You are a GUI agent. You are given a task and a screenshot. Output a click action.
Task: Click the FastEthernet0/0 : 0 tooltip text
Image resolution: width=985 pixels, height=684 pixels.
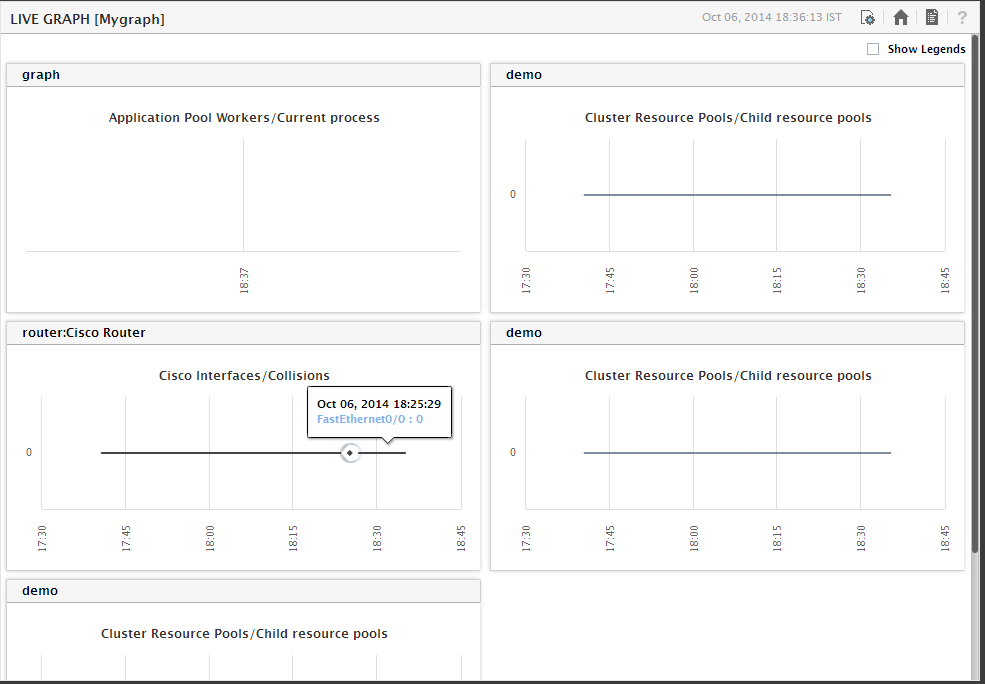point(369,419)
